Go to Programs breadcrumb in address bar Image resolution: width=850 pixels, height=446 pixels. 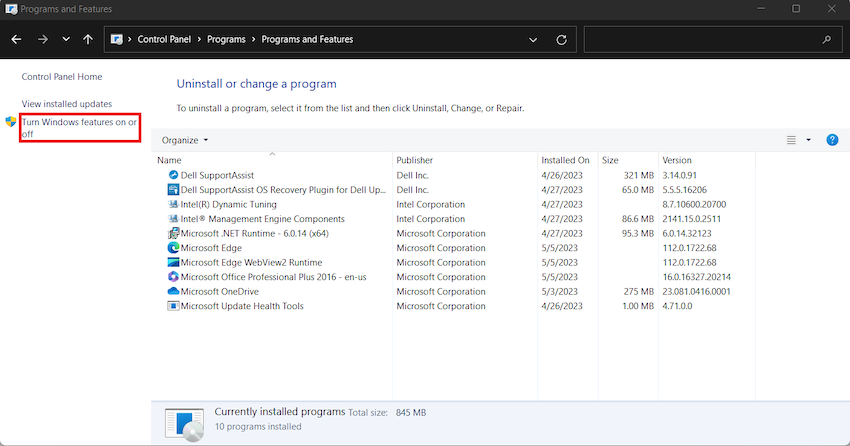click(226, 40)
